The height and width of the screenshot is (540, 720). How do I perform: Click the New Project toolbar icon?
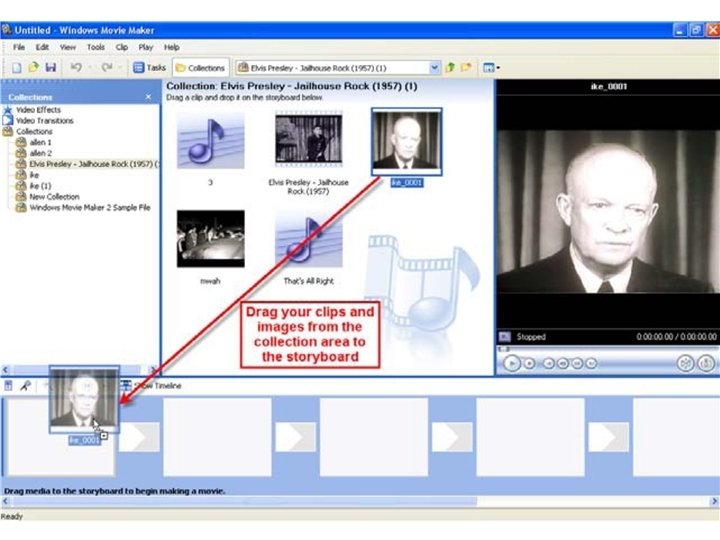[17, 68]
